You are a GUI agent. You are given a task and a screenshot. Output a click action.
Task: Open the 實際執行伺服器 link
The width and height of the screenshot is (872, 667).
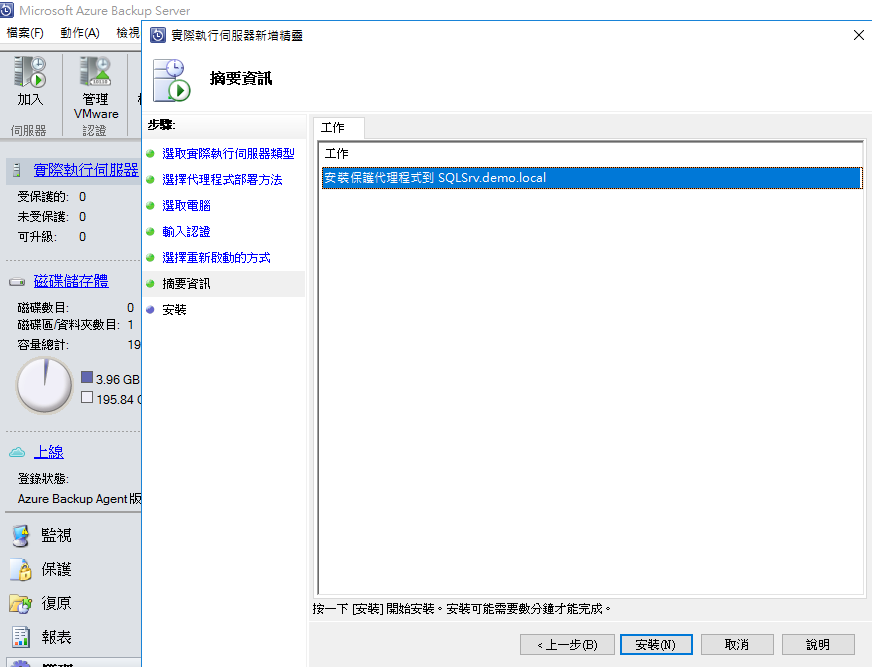tap(86, 170)
